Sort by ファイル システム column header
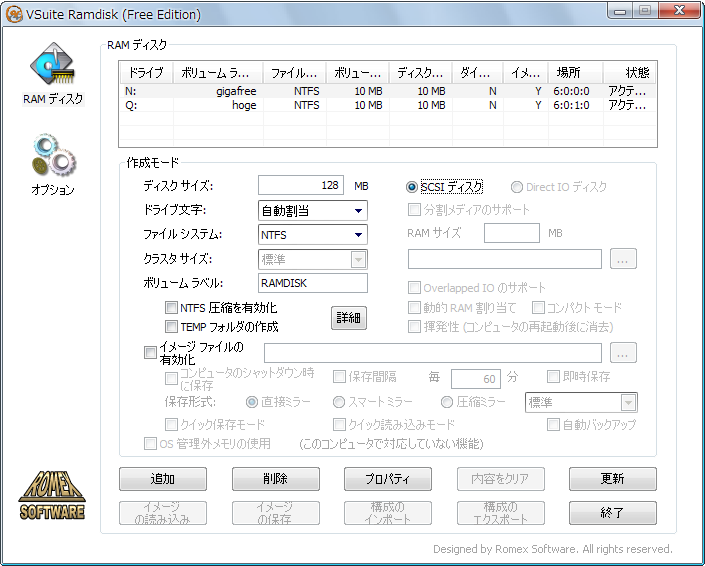Screen dimensions: 705x566 click(x=294, y=72)
